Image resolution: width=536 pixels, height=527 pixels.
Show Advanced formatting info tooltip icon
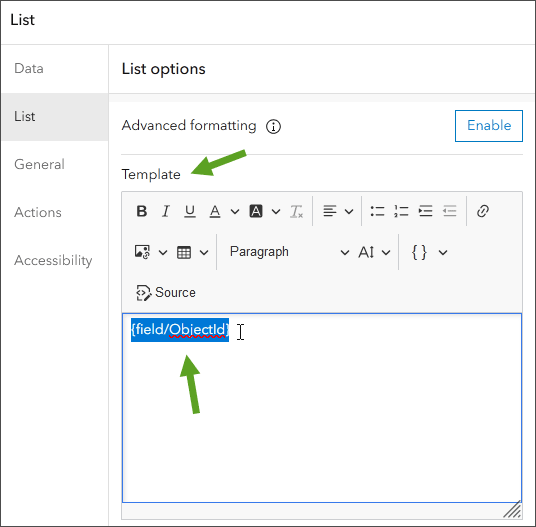click(273, 126)
